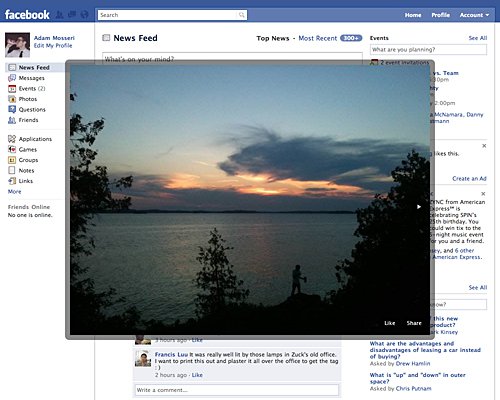
Task: Click Edit My Profile link
Action: 53,46
